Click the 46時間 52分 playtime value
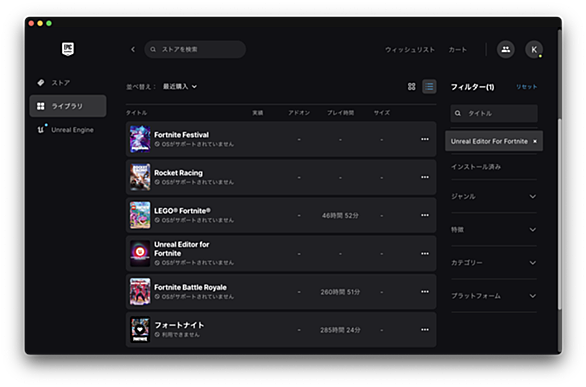586x387 pixels. [340, 216]
